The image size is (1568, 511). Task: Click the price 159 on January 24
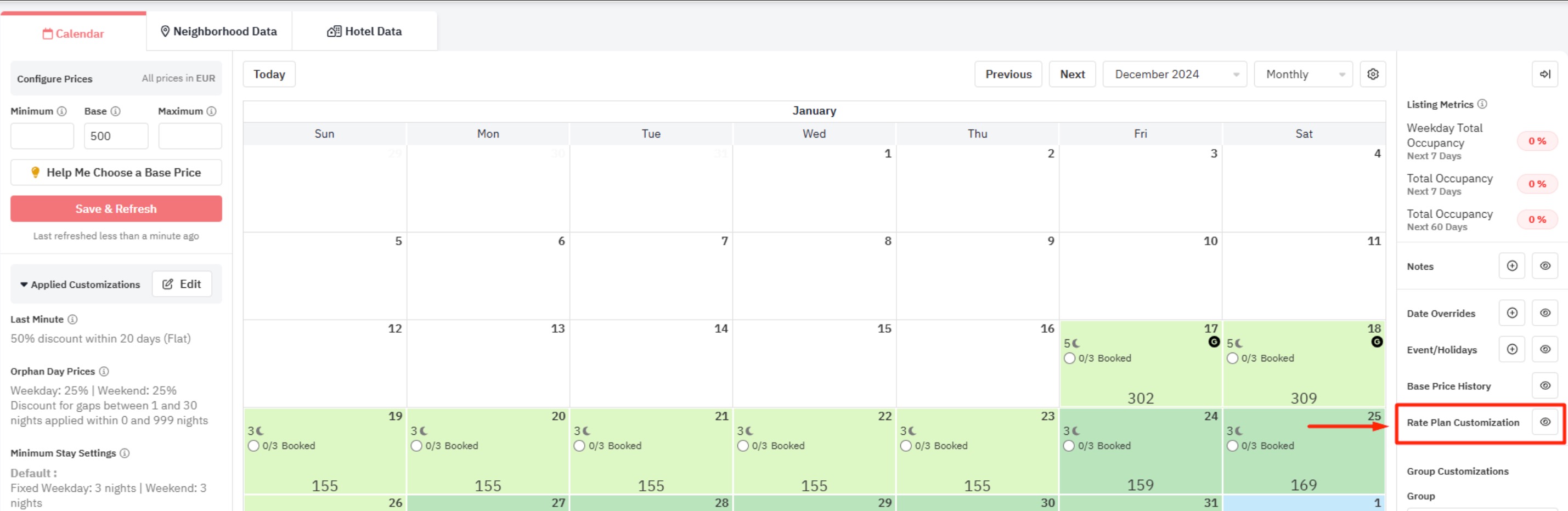(x=1140, y=485)
